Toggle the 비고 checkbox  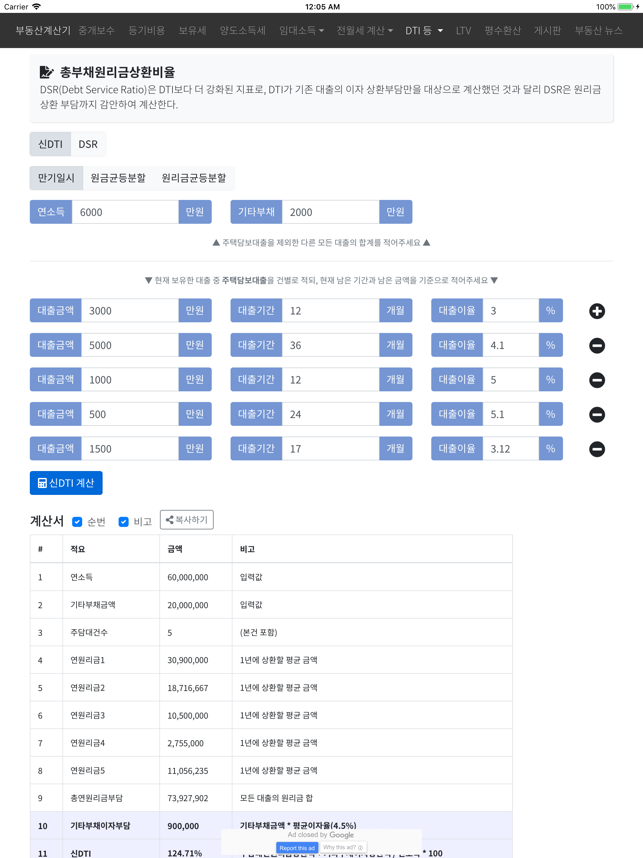(x=124, y=522)
